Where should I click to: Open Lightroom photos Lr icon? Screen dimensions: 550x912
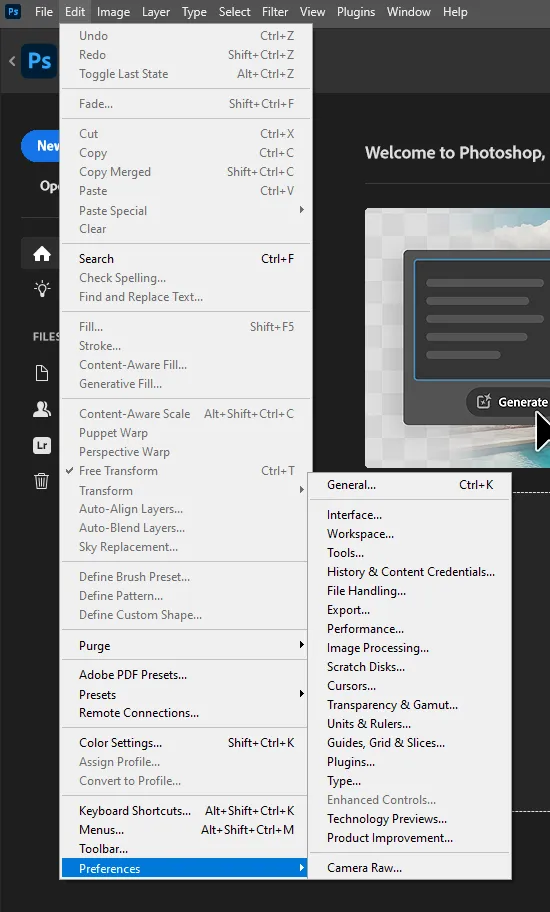click(x=42, y=446)
